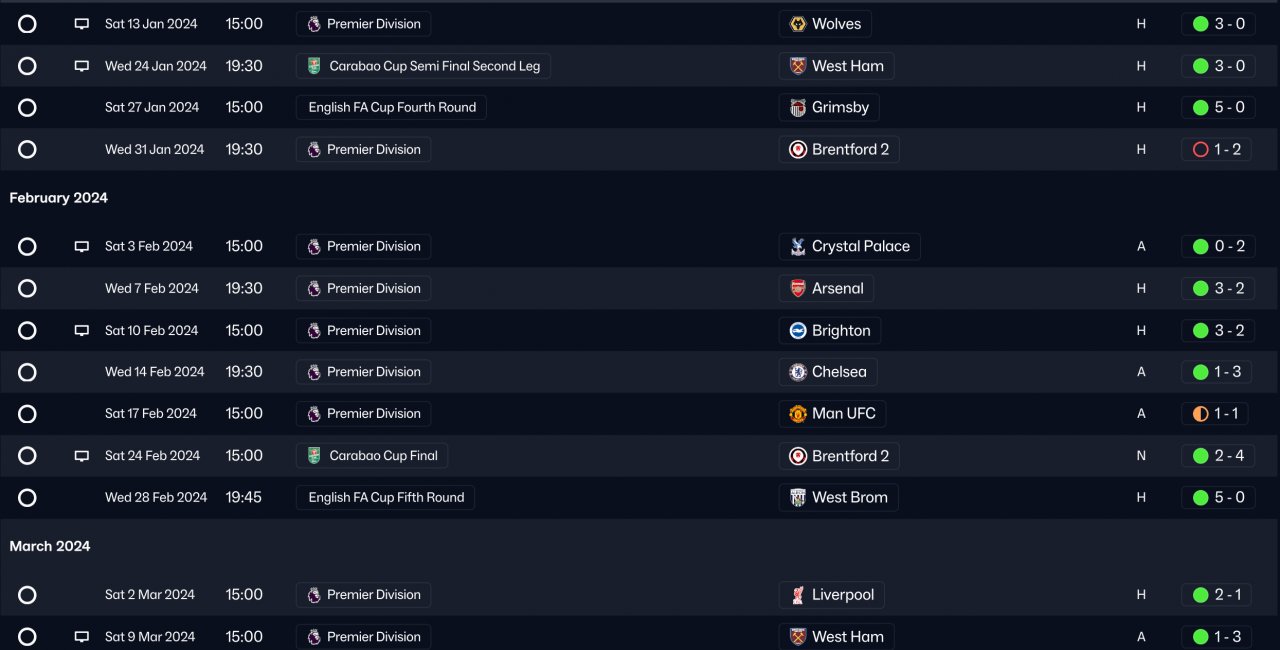Click TV icon on the Carabao Cup Final row
The width and height of the screenshot is (1280, 650).
[82, 456]
